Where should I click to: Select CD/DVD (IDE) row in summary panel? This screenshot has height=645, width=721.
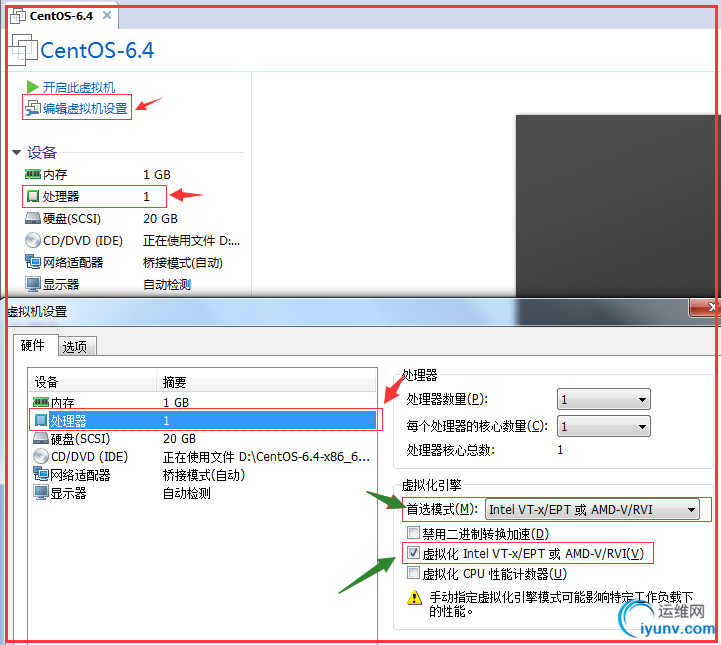pyautogui.click(x=132, y=240)
